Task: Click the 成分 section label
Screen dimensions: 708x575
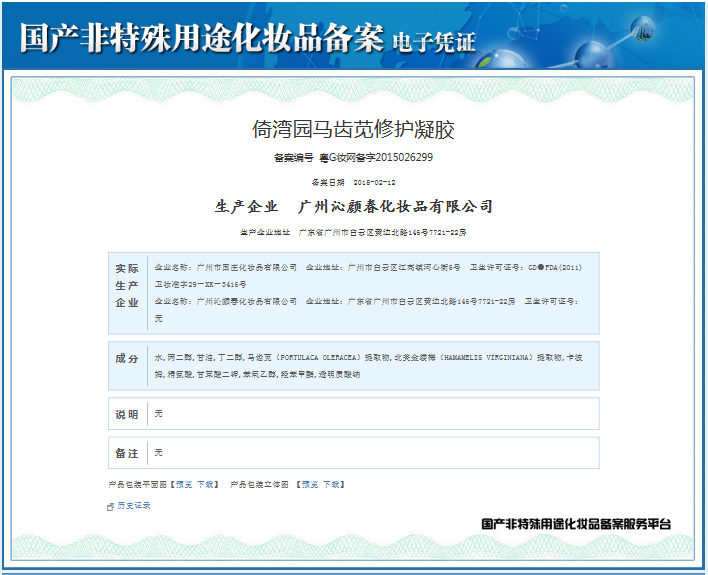Action: 127,358
